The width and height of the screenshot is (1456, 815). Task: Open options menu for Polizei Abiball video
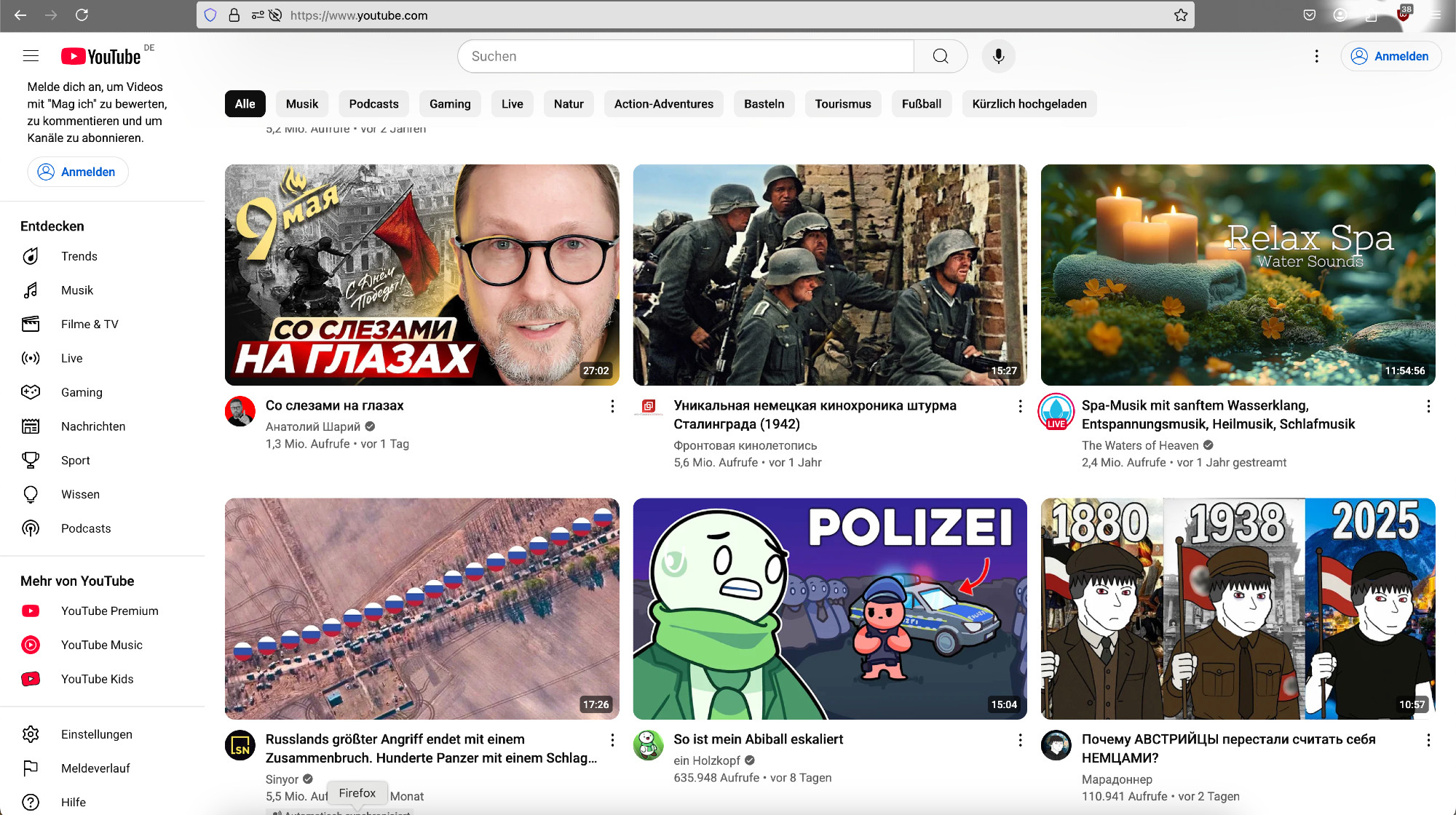pos(1020,740)
